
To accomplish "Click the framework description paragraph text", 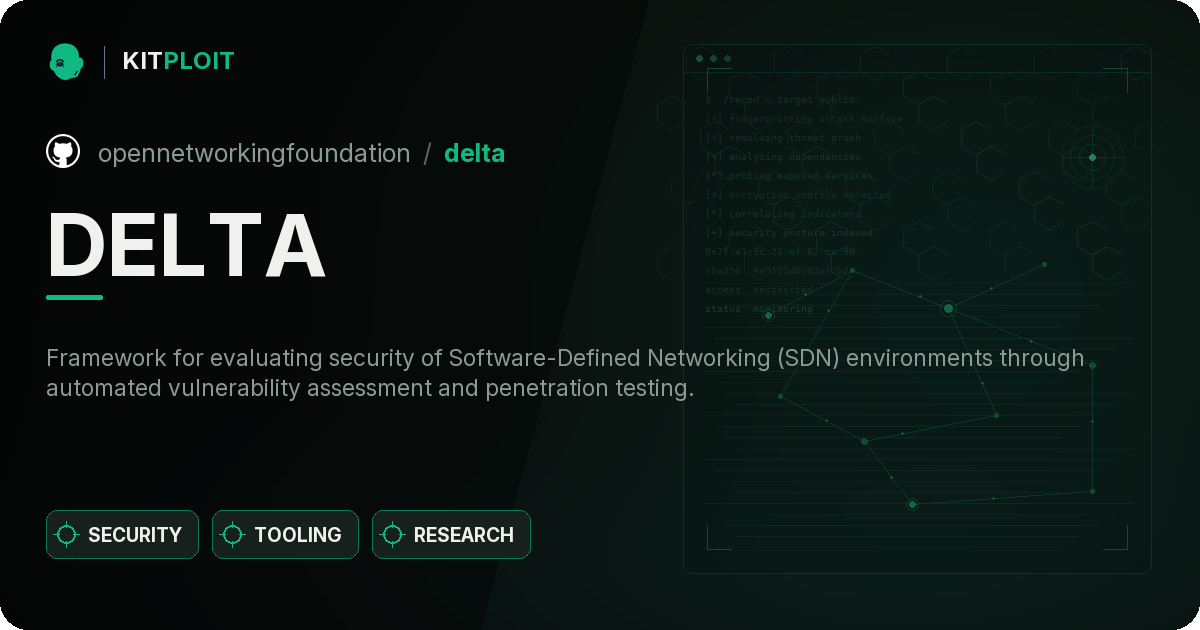I will [565, 373].
